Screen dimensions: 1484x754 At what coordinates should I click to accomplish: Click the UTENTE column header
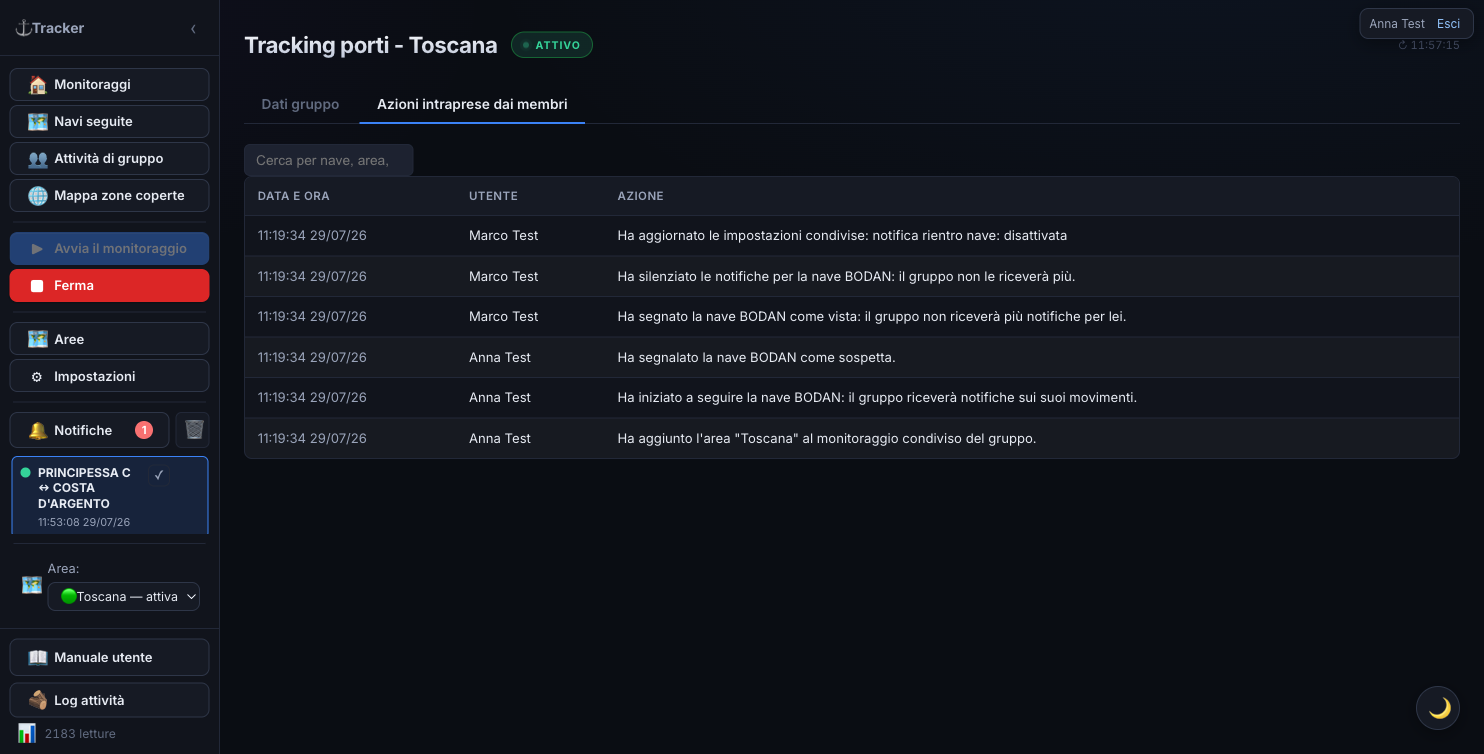(x=493, y=196)
